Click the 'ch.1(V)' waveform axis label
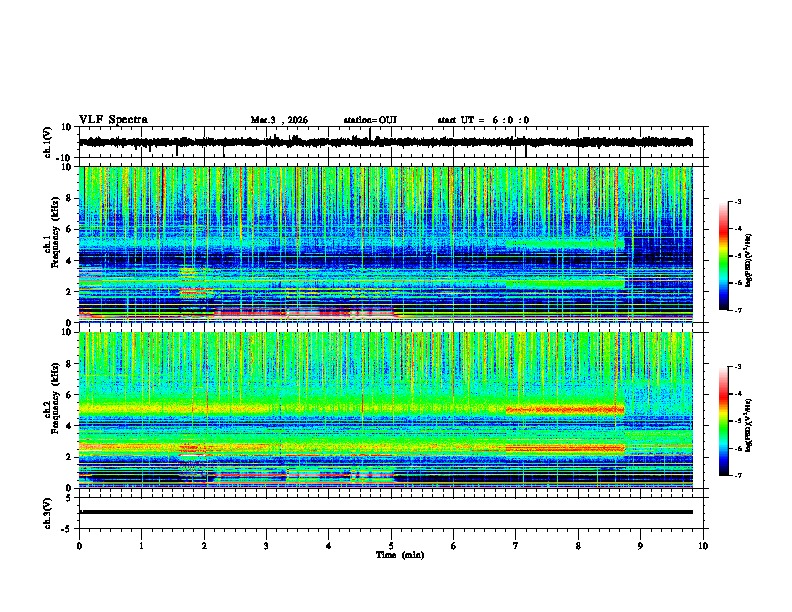This screenshot has height=612, width=792. (48, 142)
